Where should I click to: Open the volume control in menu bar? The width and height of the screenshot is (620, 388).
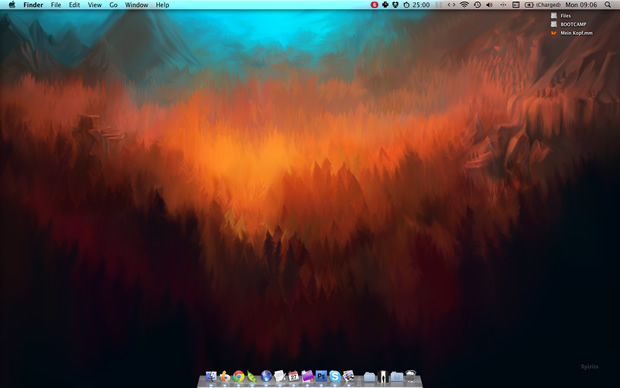point(489,5)
